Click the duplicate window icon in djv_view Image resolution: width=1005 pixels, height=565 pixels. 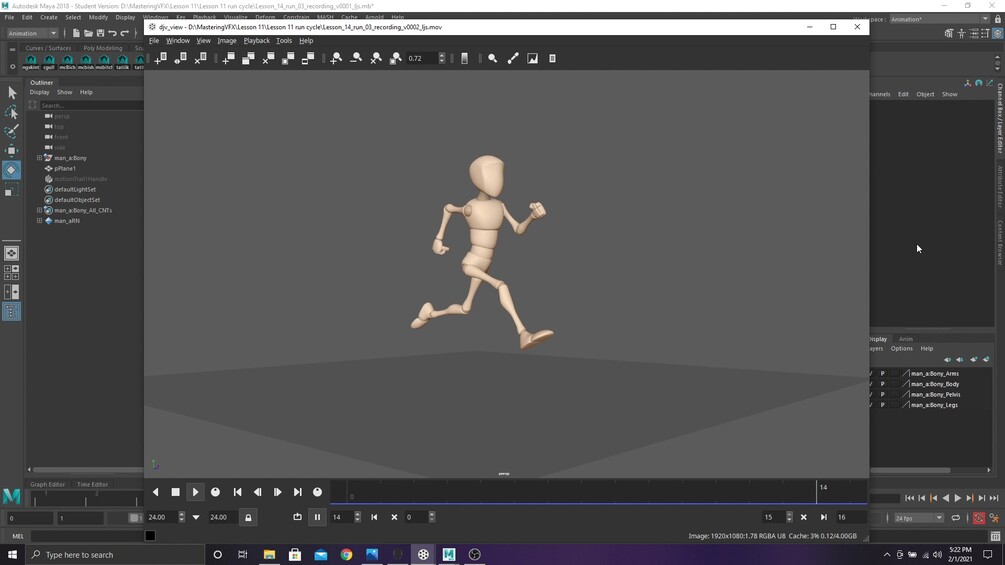(248, 58)
